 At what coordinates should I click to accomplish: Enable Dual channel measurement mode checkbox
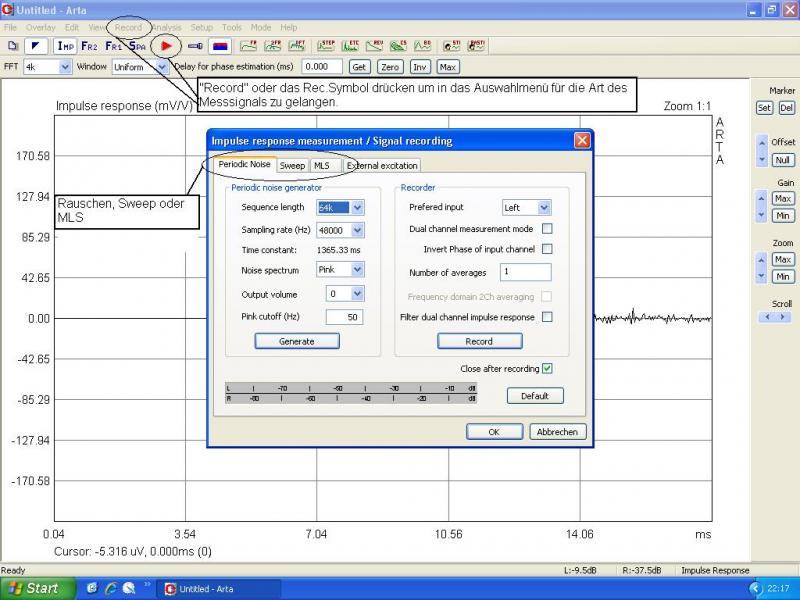tap(547, 229)
